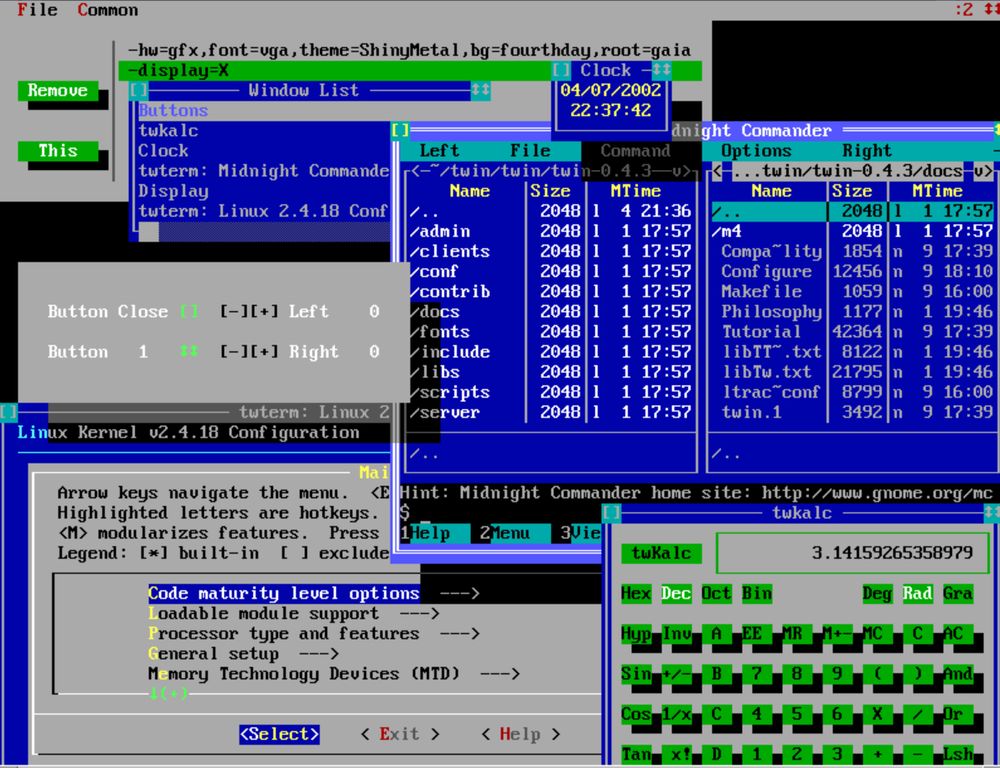Click right panel's back-history arrow before ...twin path
The image size is (1000, 768).
click(717, 171)
